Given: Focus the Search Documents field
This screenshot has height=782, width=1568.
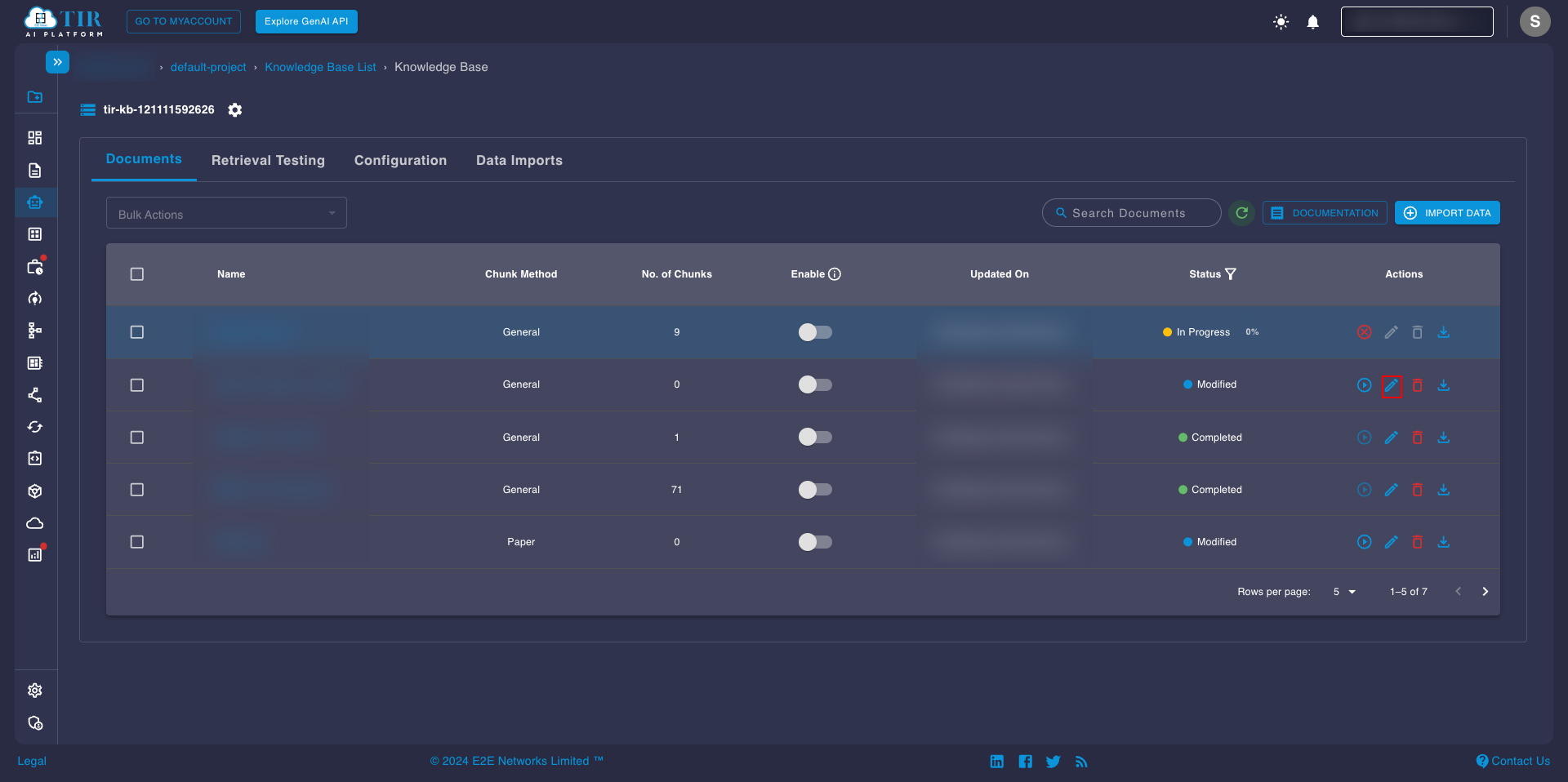Looking at the screenshot, I should point(1131,213).
